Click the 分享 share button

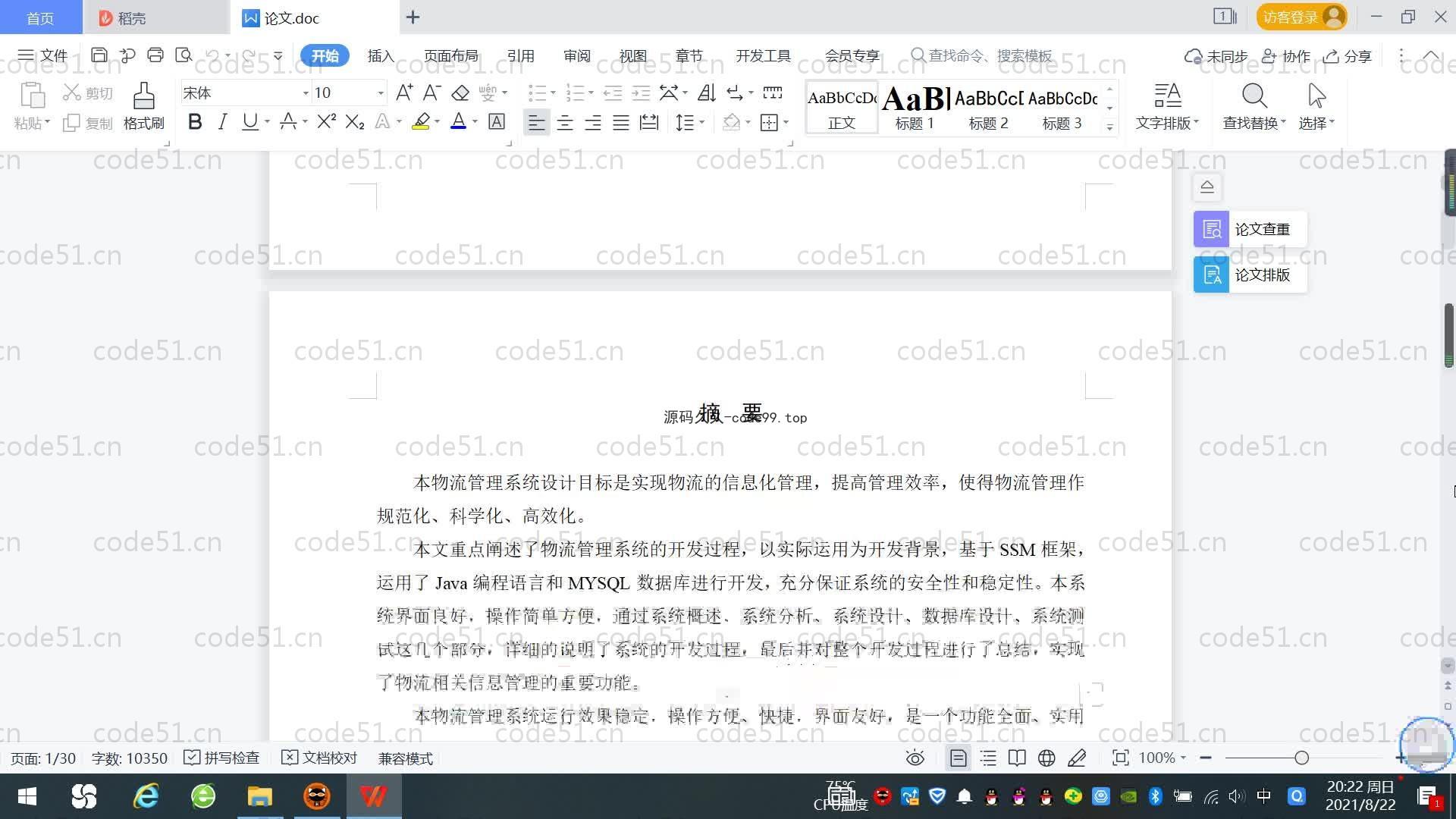click(x=1348, y=56)
